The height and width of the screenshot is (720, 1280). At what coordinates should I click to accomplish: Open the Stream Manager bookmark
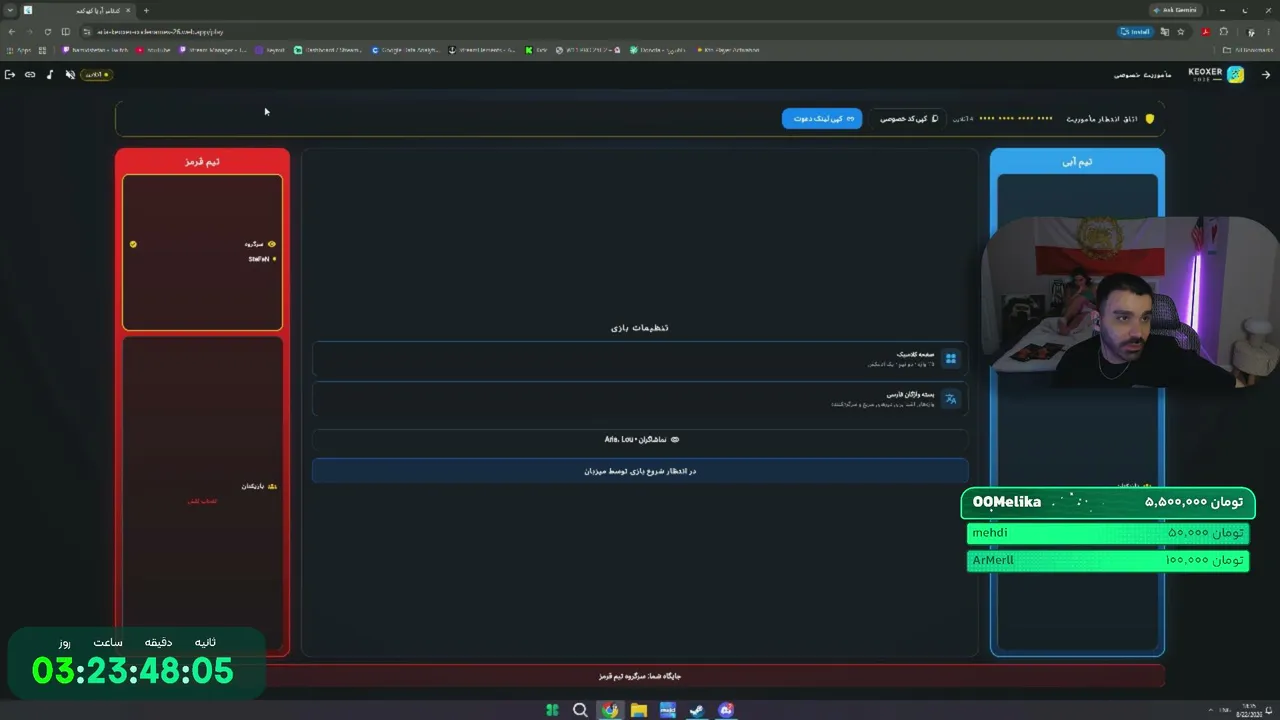[213, 50]
